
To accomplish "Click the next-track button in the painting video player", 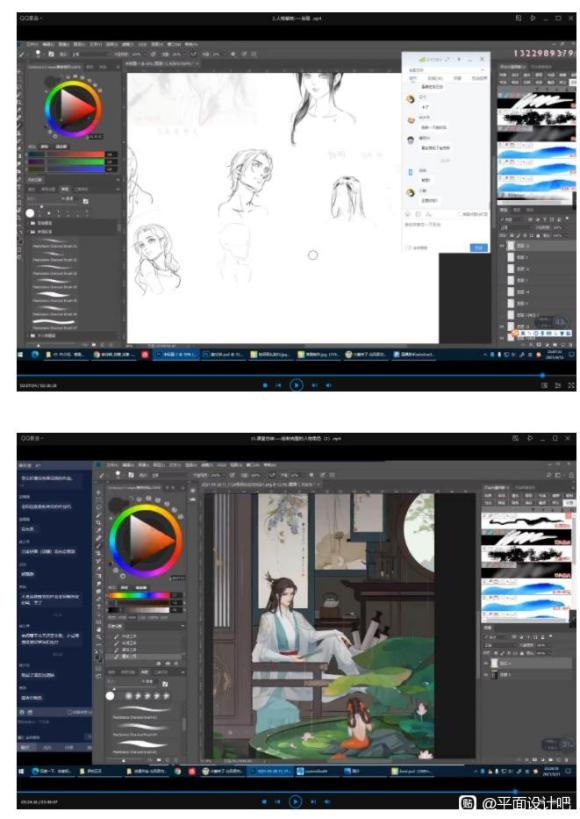I will click(x=313, y=801).
